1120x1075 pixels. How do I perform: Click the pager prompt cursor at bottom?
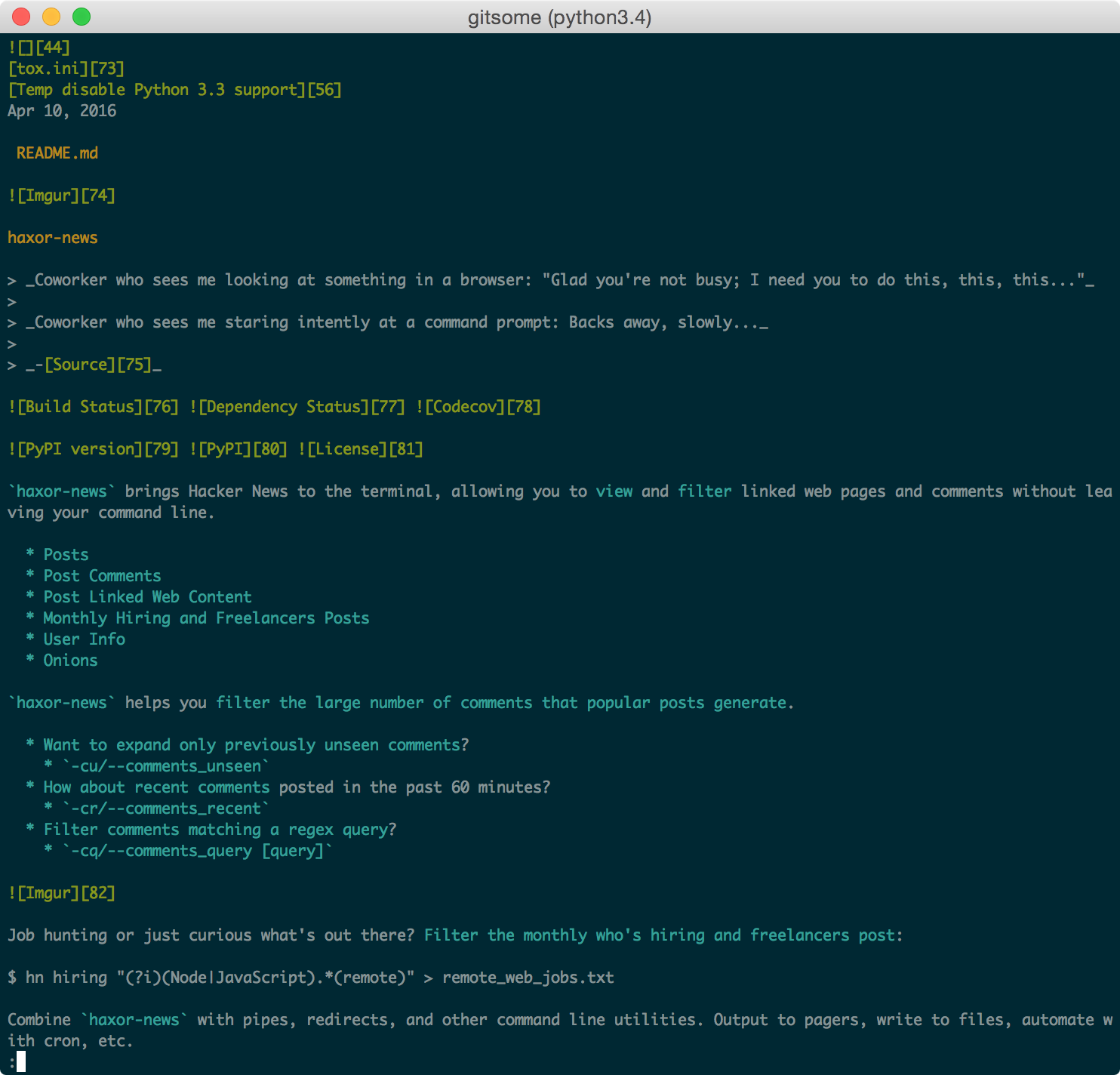click(x=21, y=1062)
